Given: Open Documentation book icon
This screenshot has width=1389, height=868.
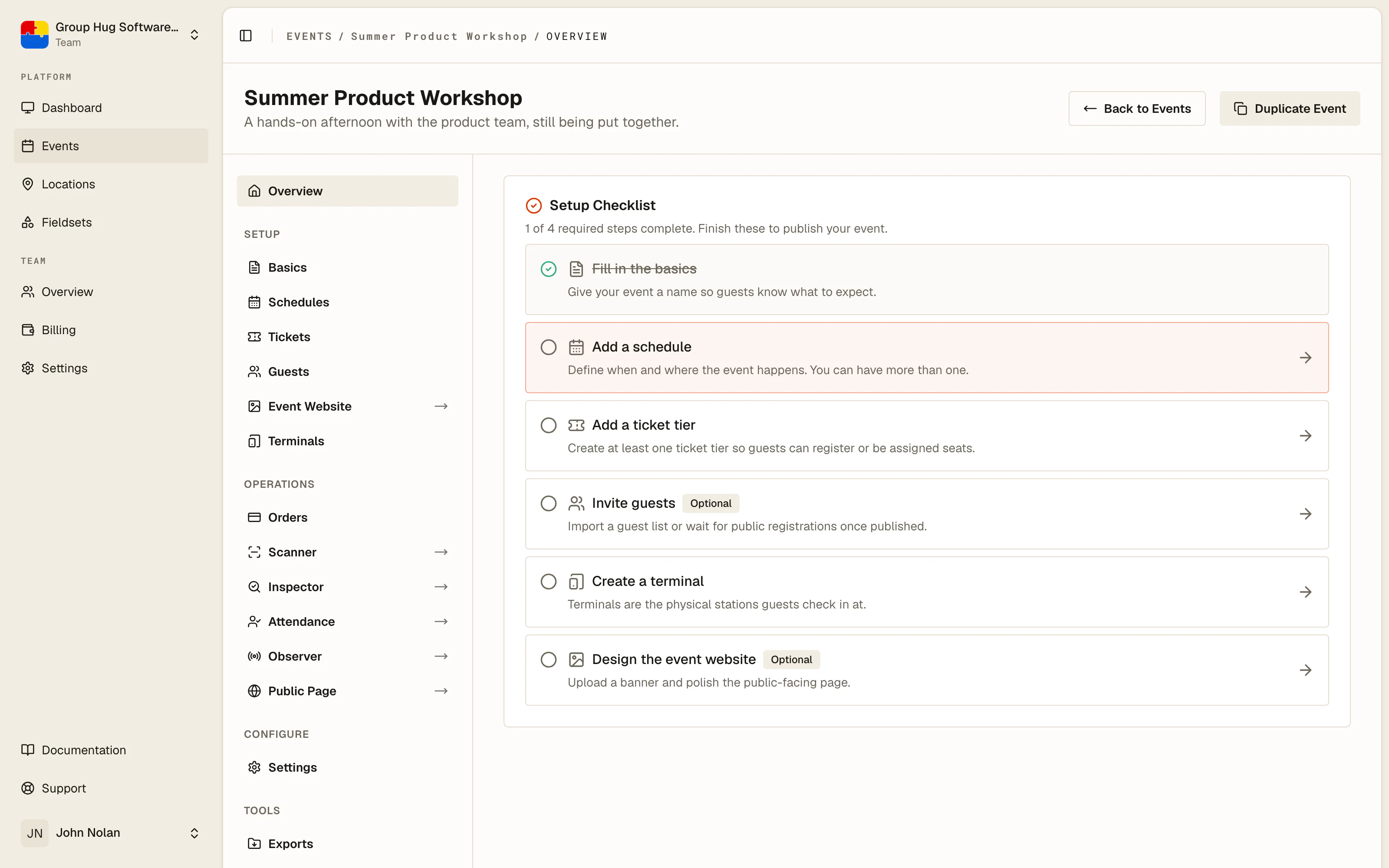Looking at the screenshot, I should (x=27, y=750).
